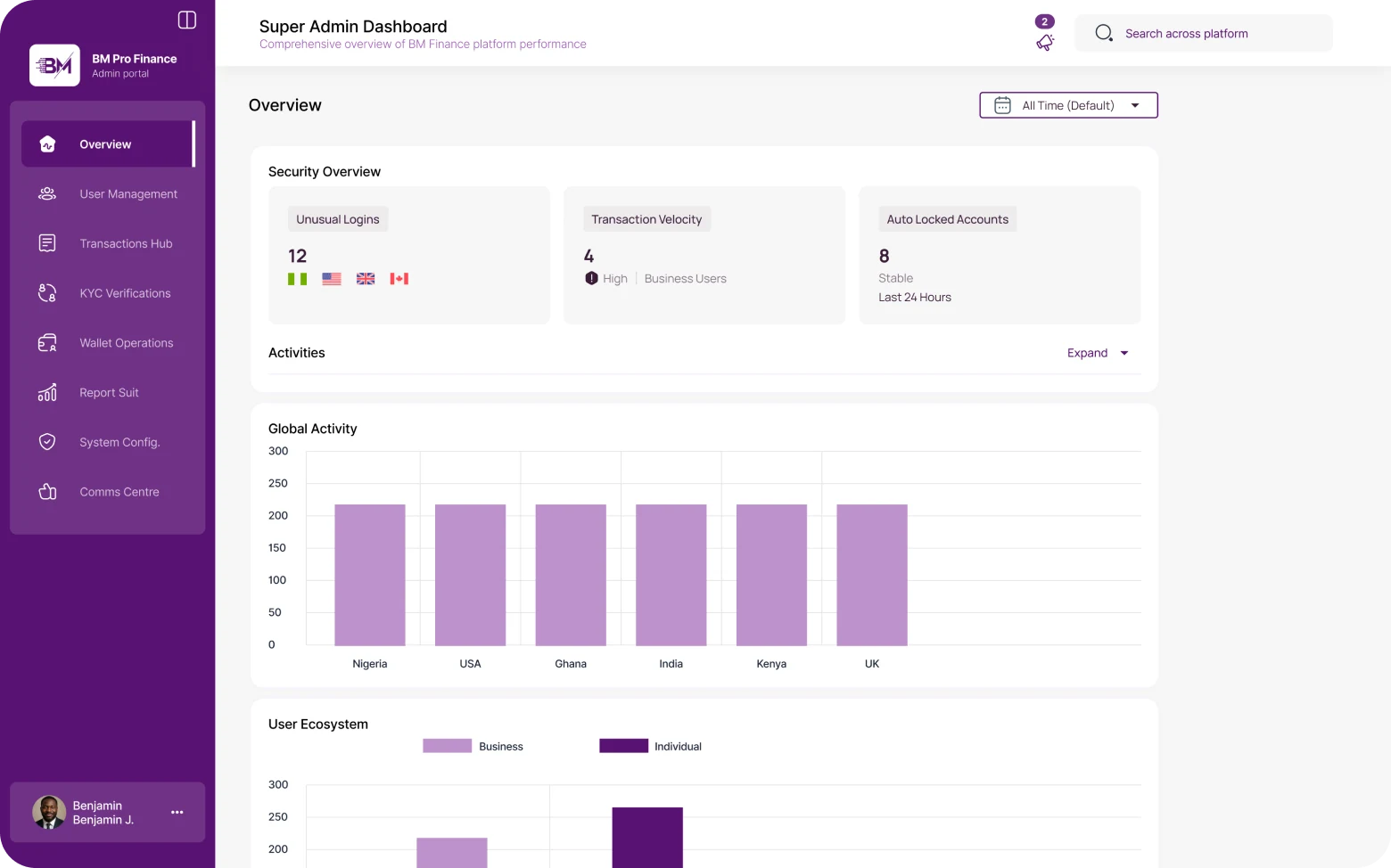Click the Auto Locked Accounts tag
The width and height of the screenshot is (1391, 868).
[x=948, y=219]
